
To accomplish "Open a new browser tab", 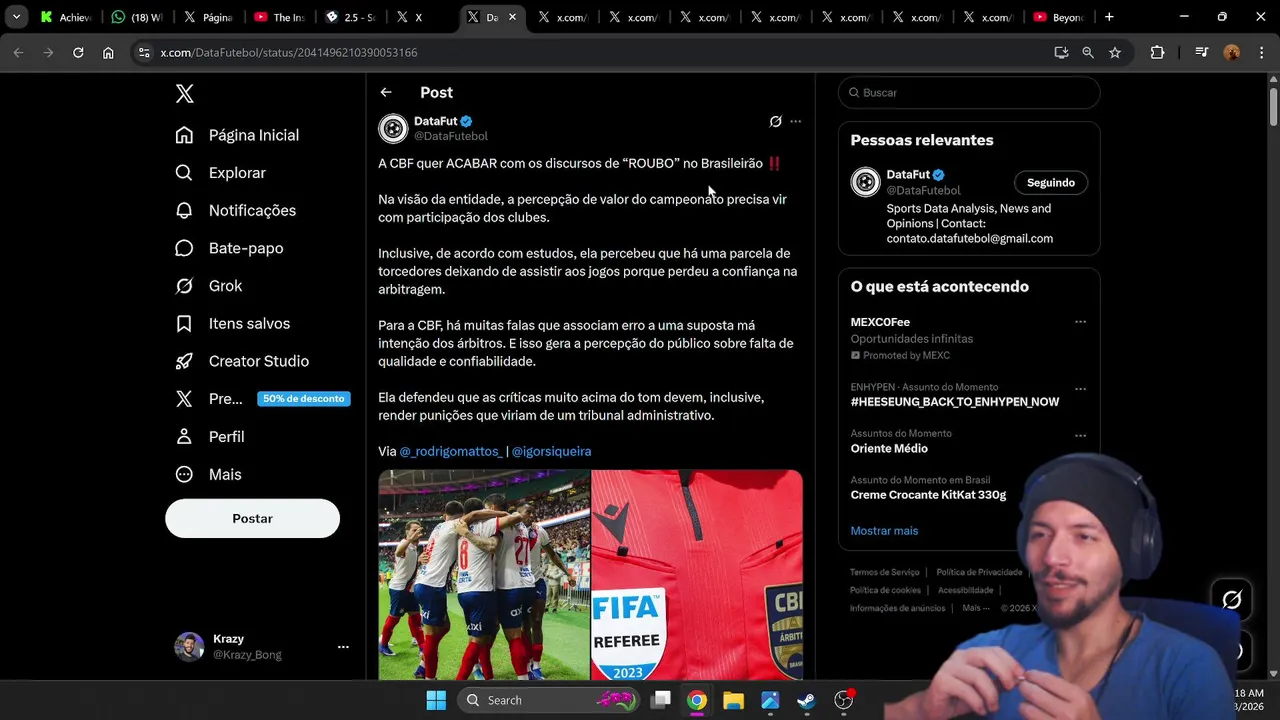I will tap(1109, 17).
